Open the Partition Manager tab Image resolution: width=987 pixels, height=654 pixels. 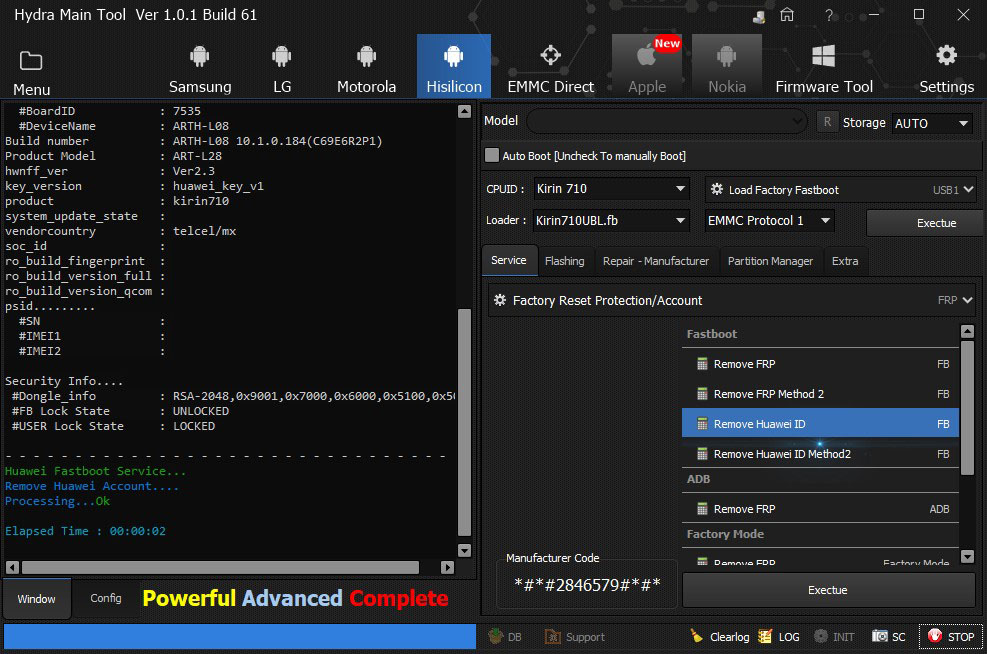click(x=770, y=261)
